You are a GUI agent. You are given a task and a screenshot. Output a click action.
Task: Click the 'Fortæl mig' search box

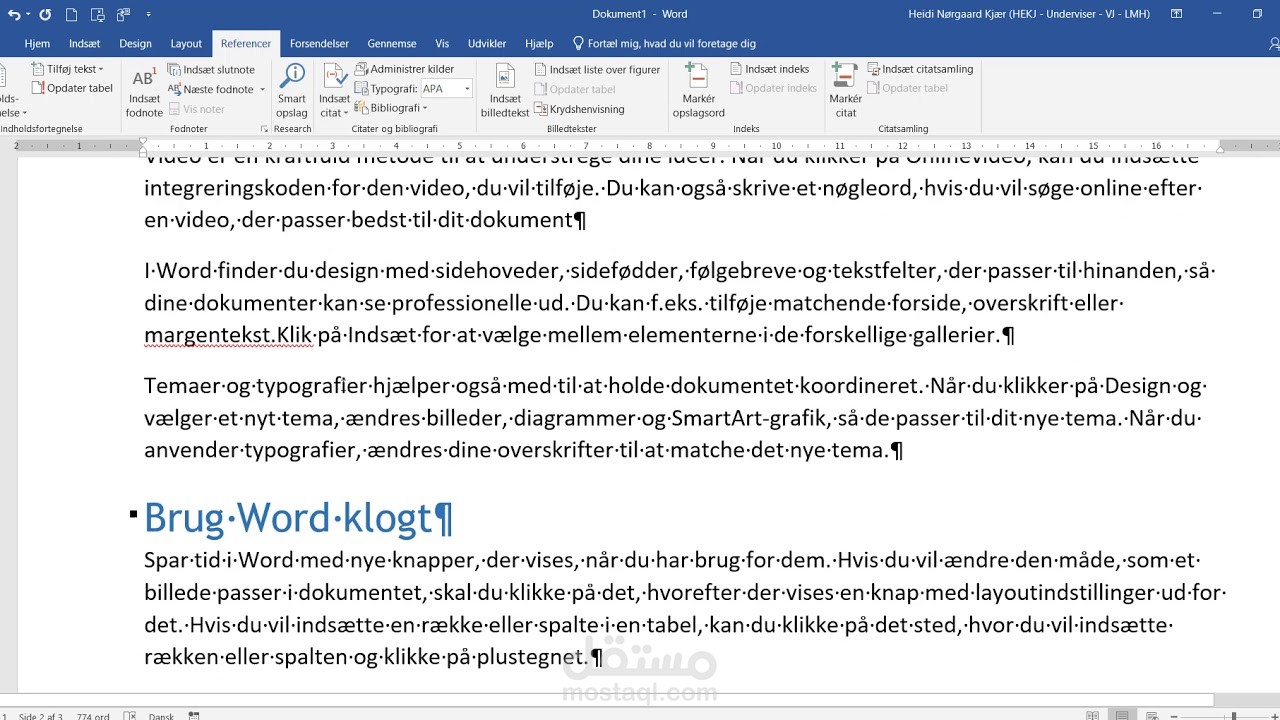(664, 44)
